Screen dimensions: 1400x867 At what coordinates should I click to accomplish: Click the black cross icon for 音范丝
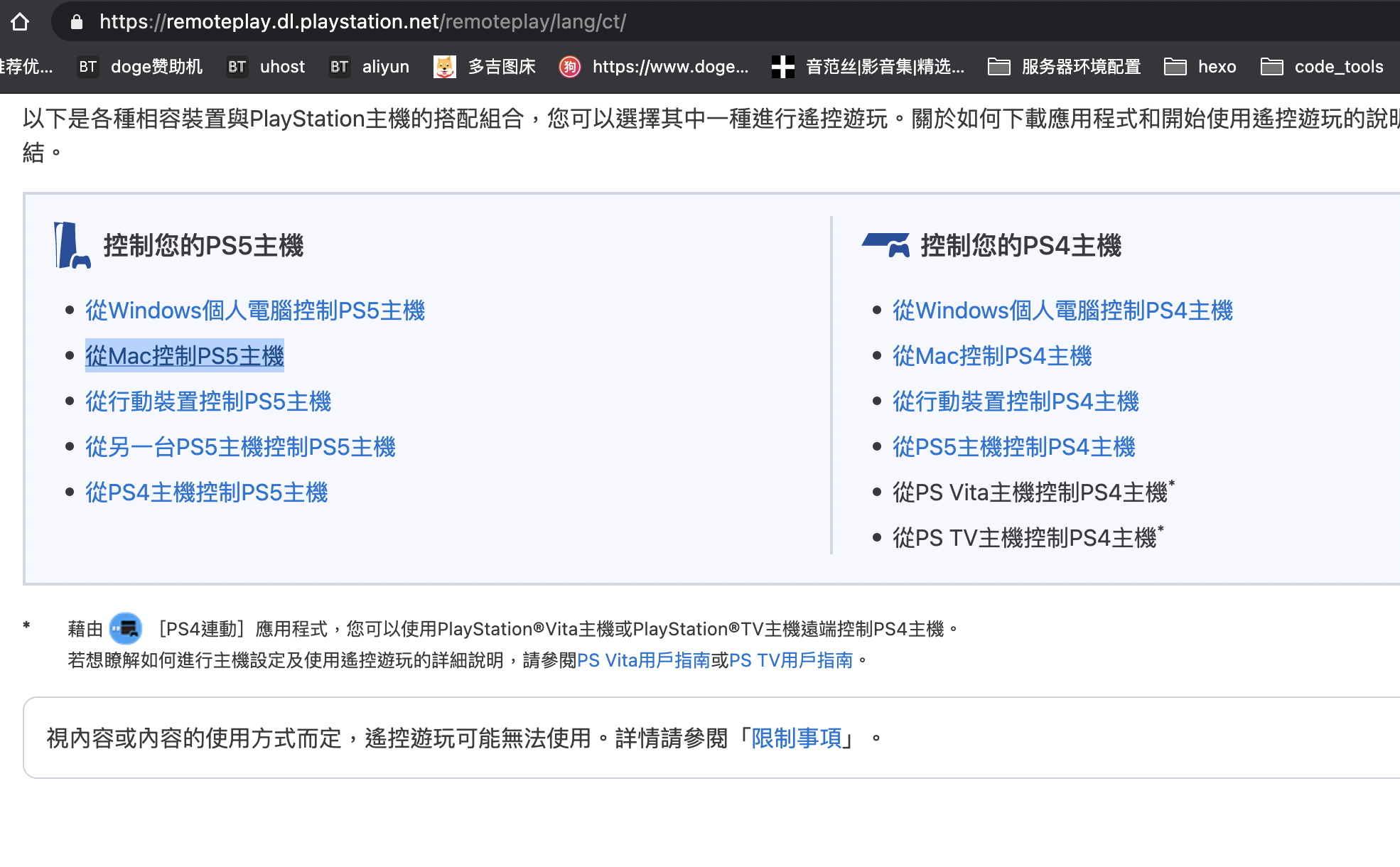point(782,67)
